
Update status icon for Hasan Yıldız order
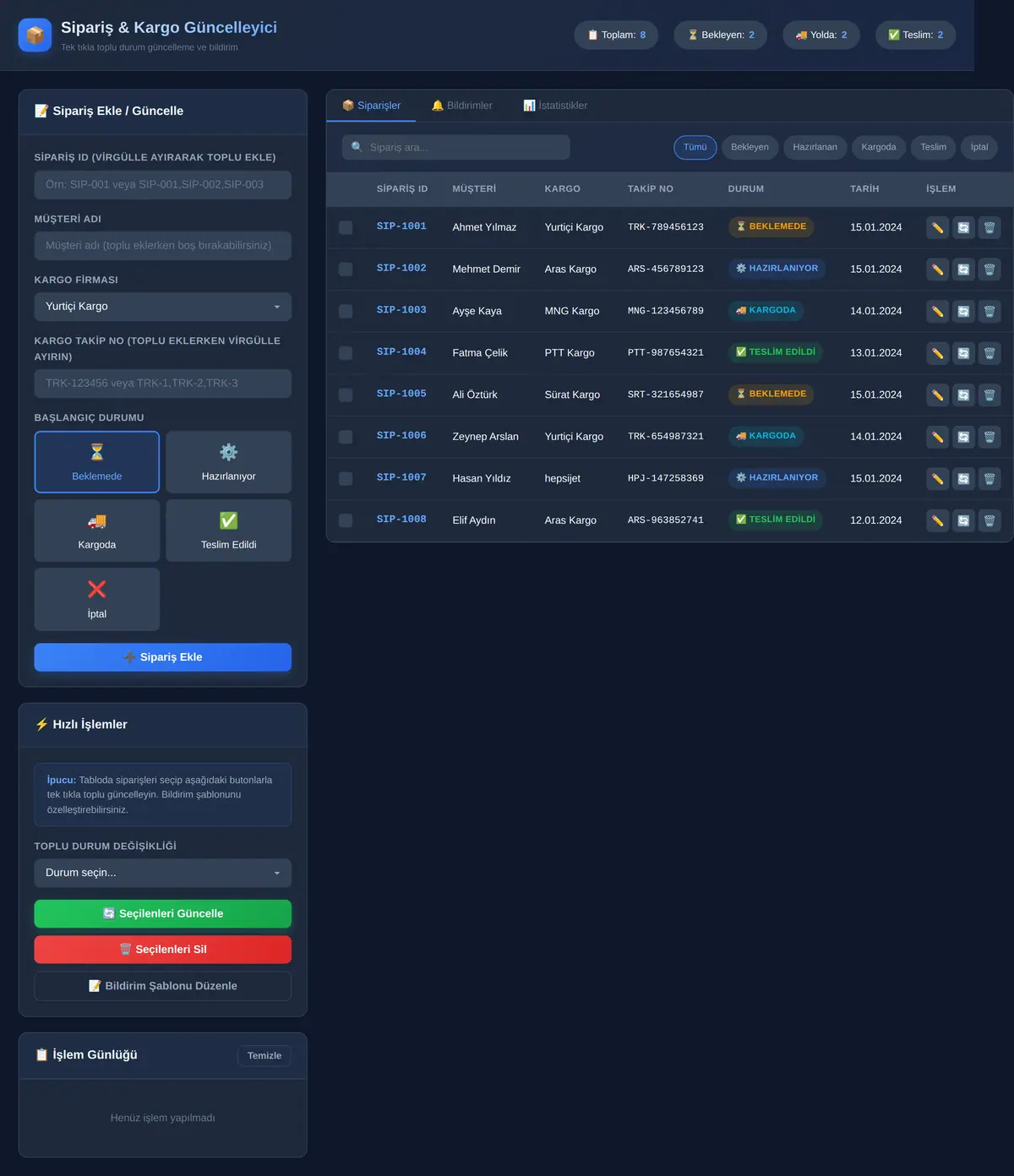(963, 478)
